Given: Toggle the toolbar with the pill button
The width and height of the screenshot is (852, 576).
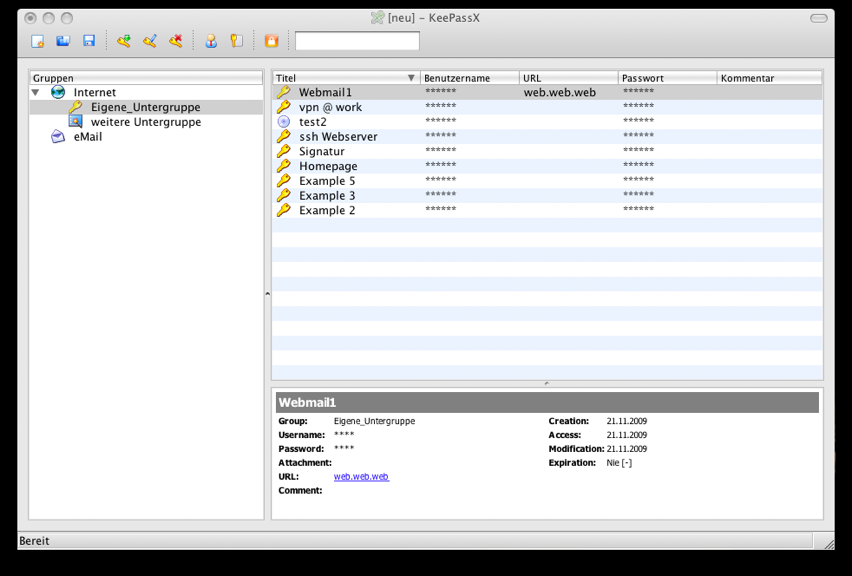Looking at the screenshot, I should [818, 18].
